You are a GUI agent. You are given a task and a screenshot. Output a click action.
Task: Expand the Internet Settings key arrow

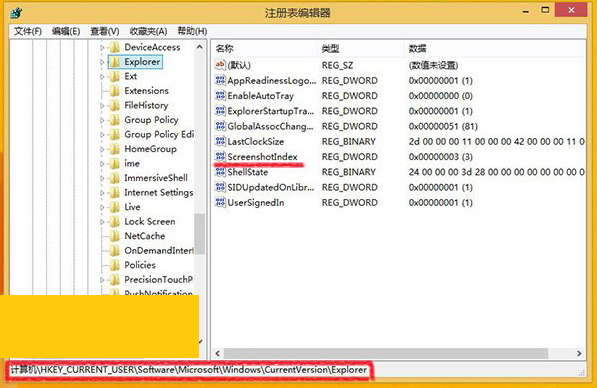click(x=102, y=193)
